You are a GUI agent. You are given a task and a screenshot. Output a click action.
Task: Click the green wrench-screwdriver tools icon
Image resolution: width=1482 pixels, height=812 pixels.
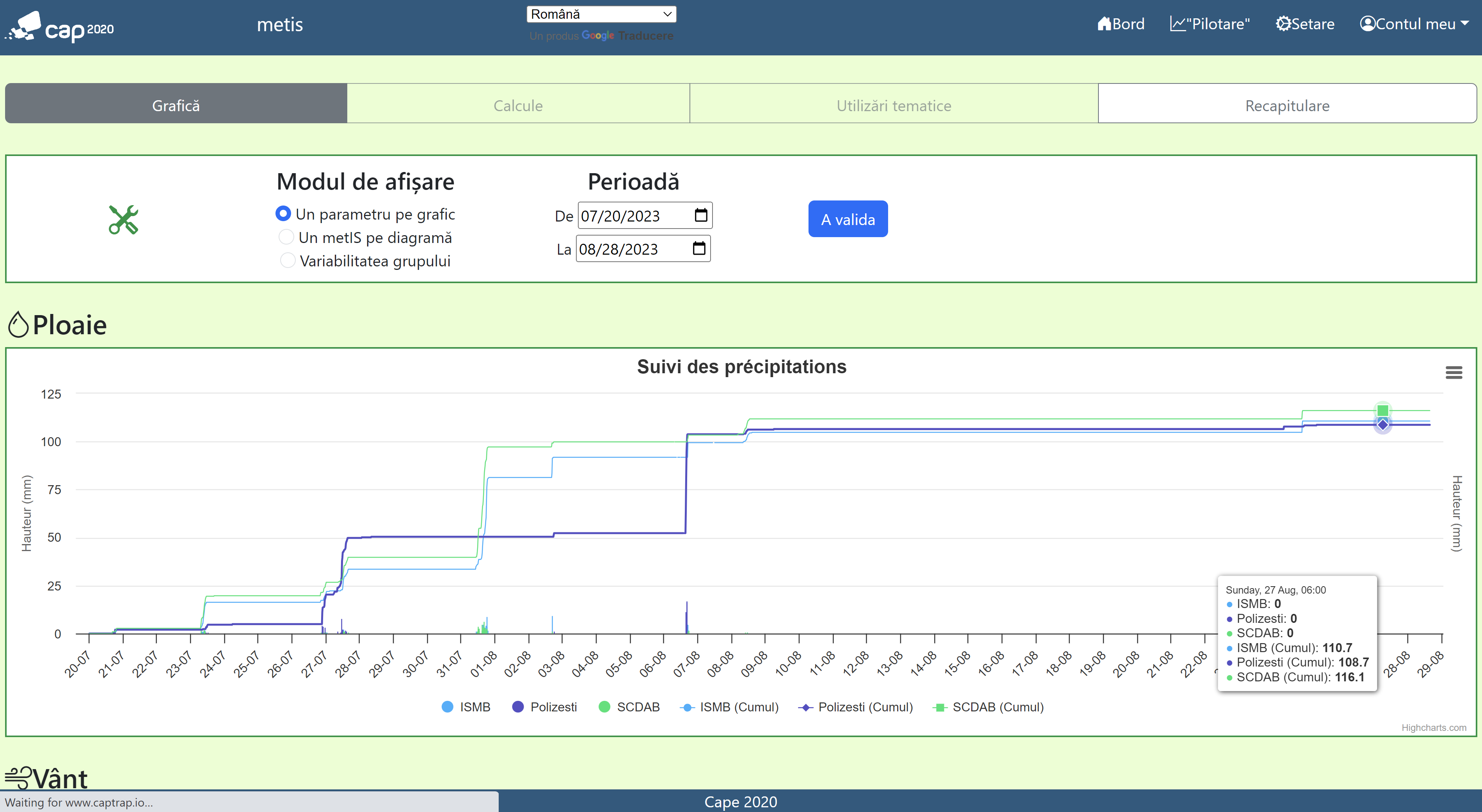[x=123, y=220]
